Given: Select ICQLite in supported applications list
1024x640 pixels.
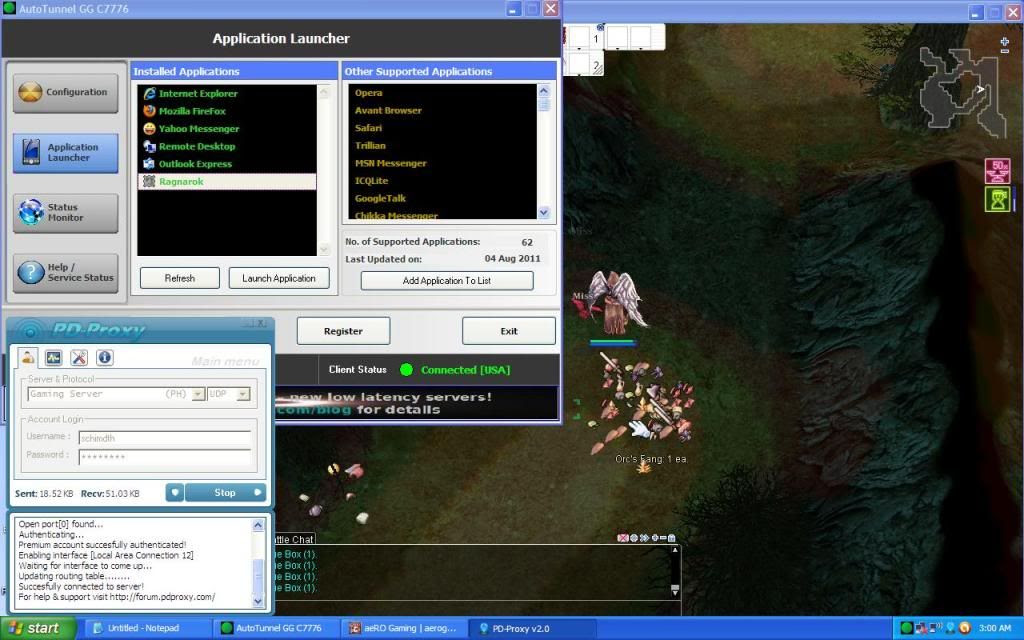Looking at the screenshot, I should pos(372,181).
